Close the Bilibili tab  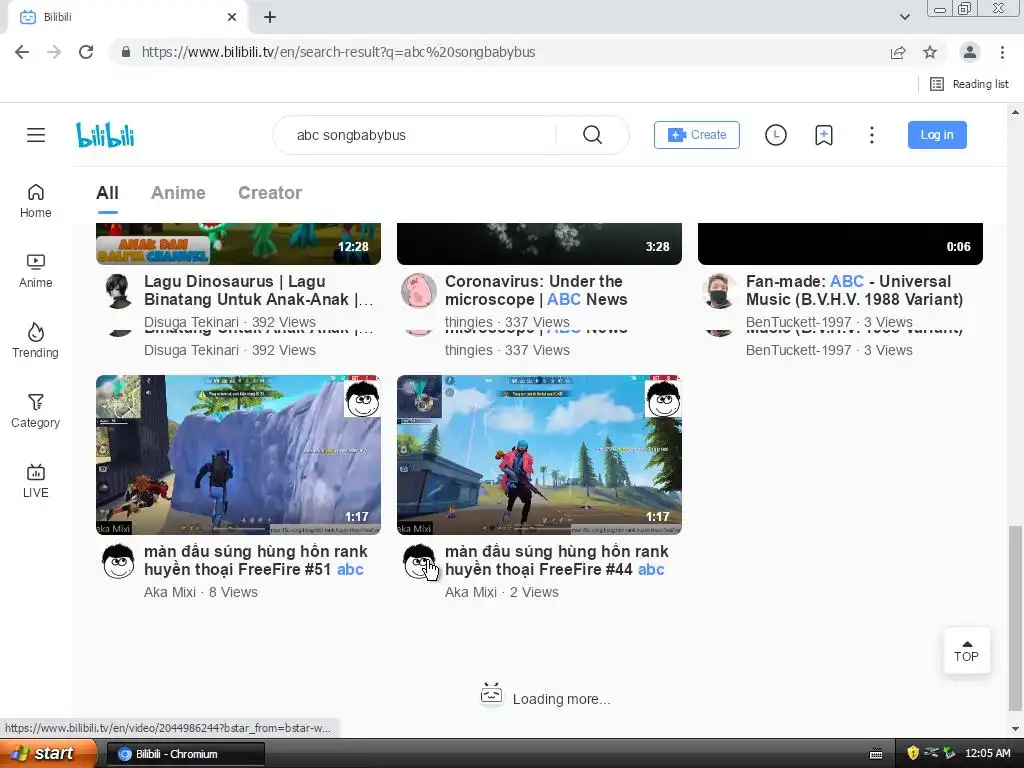pyautogui.click(x=232, y=17)
